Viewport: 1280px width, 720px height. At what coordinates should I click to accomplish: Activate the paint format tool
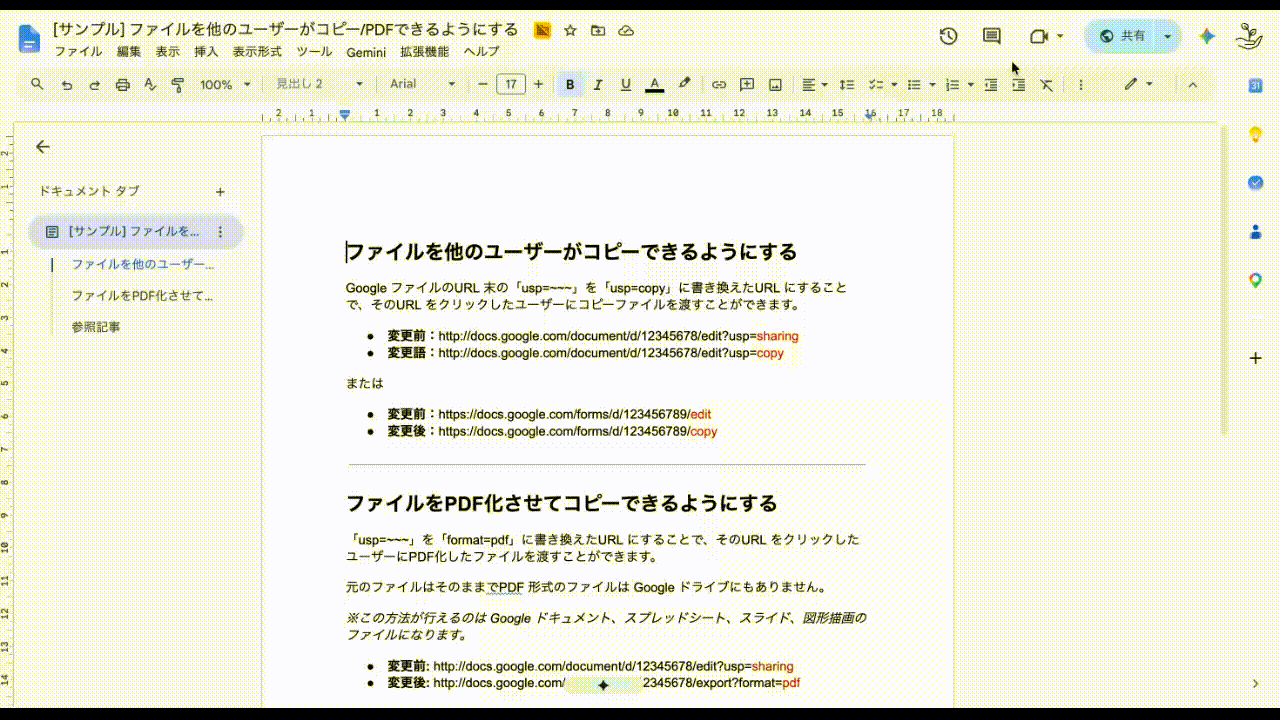point(178,85)
